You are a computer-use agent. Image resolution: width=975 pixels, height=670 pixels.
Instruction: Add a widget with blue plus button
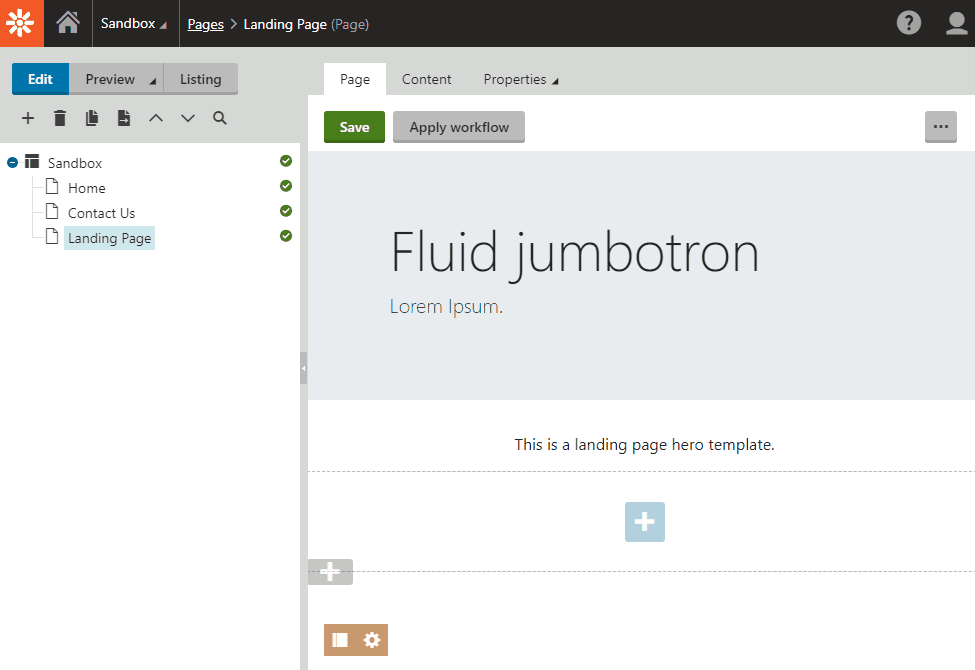[645, 522]
